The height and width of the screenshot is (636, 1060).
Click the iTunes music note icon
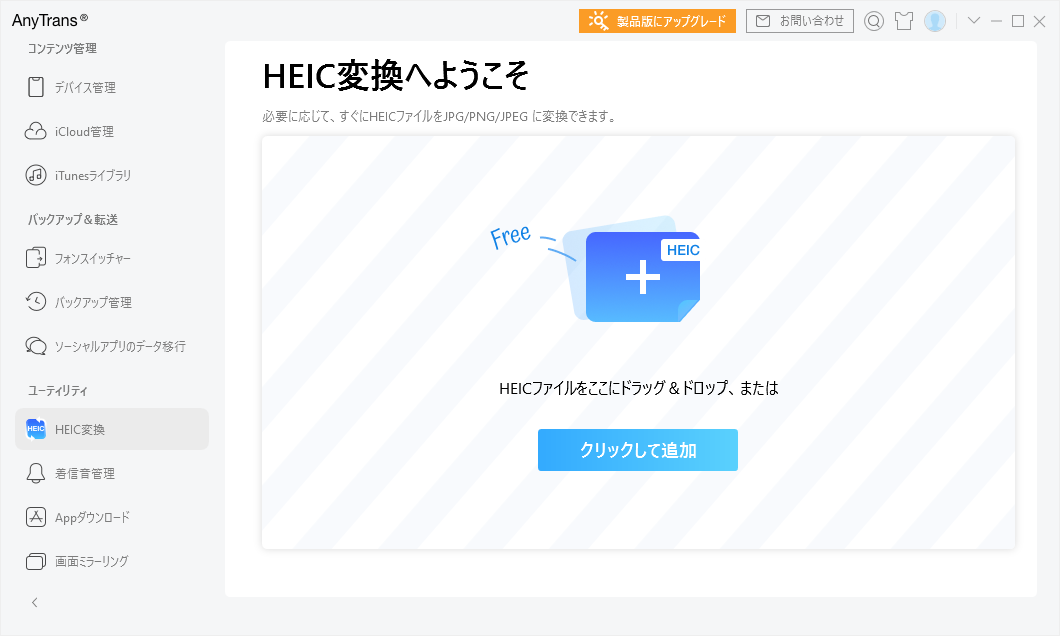36,175
